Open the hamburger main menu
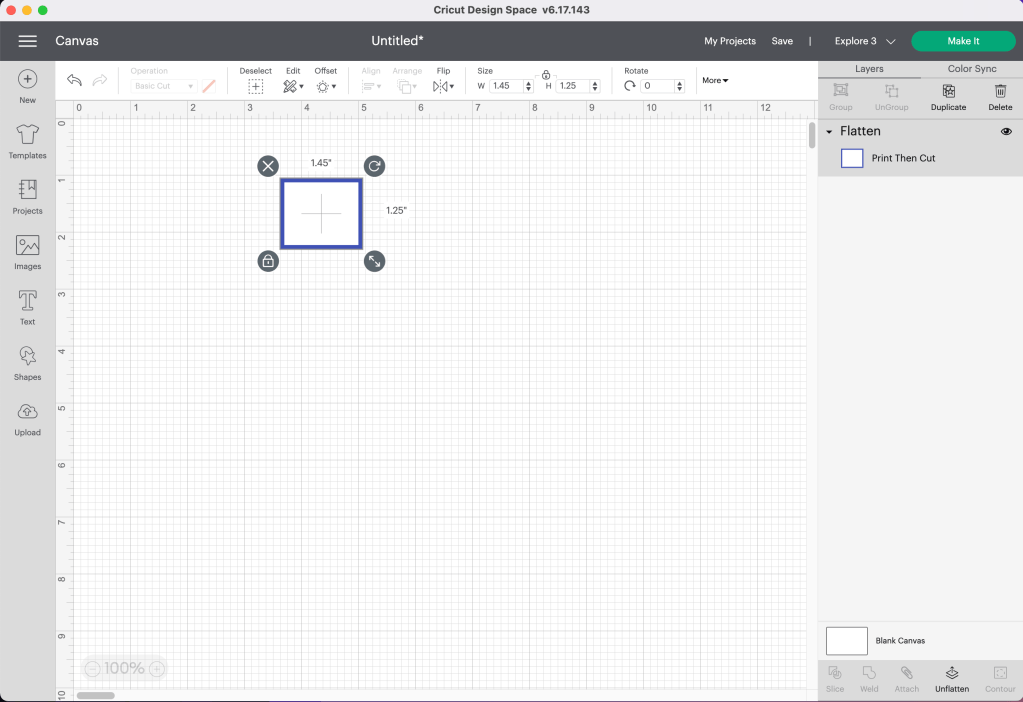This screenshot has width=1023, height=702. point(28,41)
